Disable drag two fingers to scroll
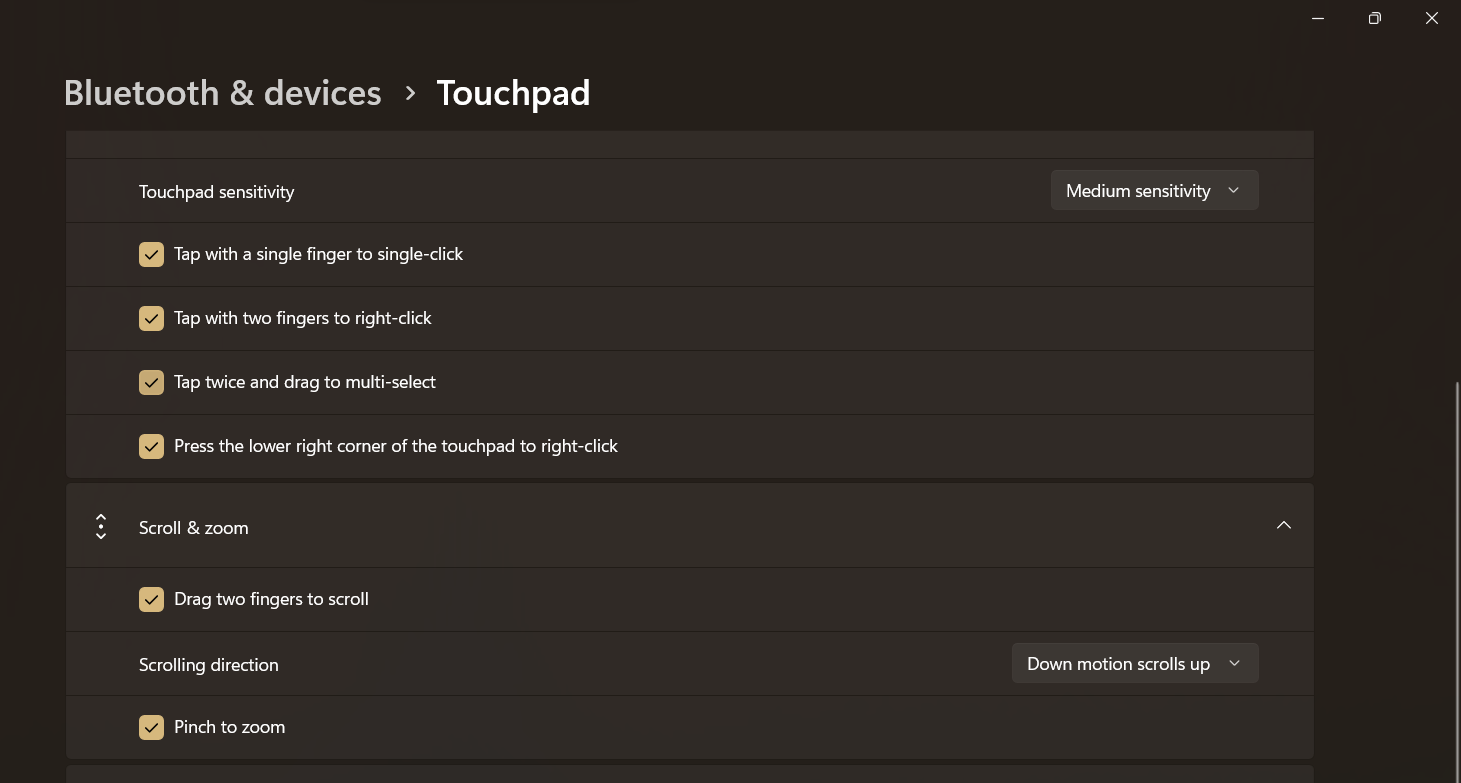This screenshot has height=783, width=1461. [151, 599]
